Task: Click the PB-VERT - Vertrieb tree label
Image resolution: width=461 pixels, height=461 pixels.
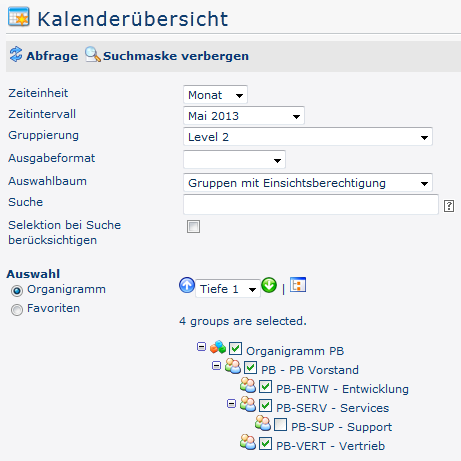Action: coord(330,446)
